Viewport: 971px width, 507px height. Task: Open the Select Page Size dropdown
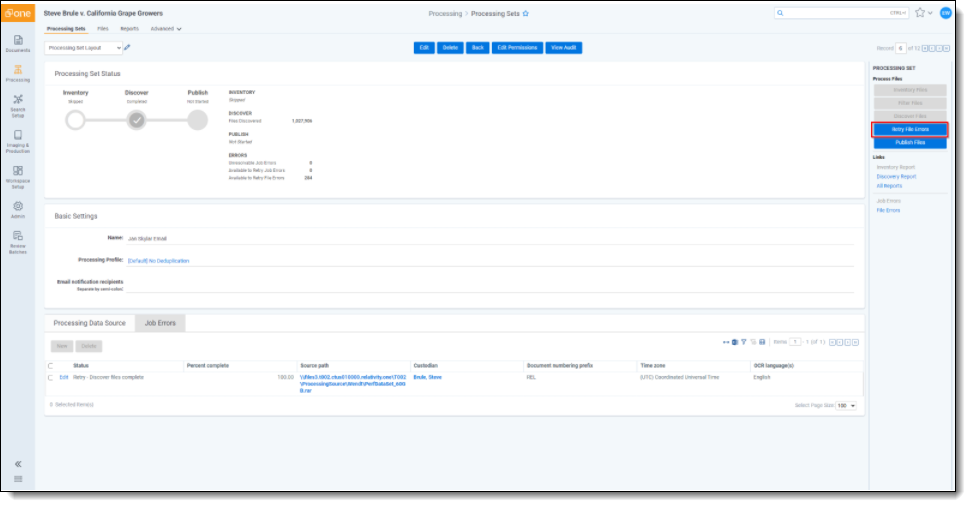click(x=846, y=405)
